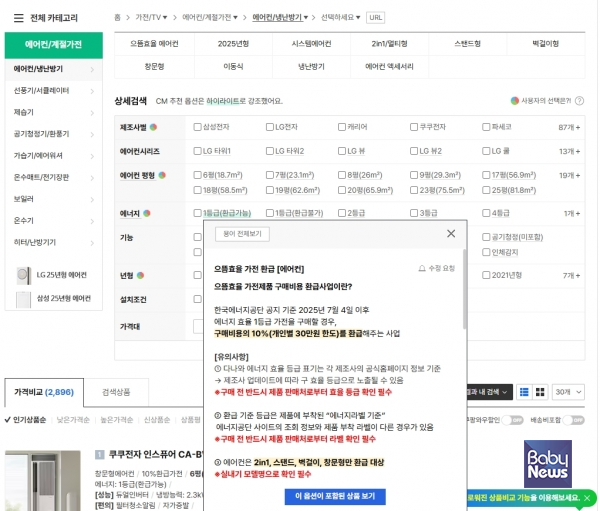The height and width of the screenshot is (511, 600).
Task: Select the 2in1/멀티형 category tab
Action: [x=390, y=44]
